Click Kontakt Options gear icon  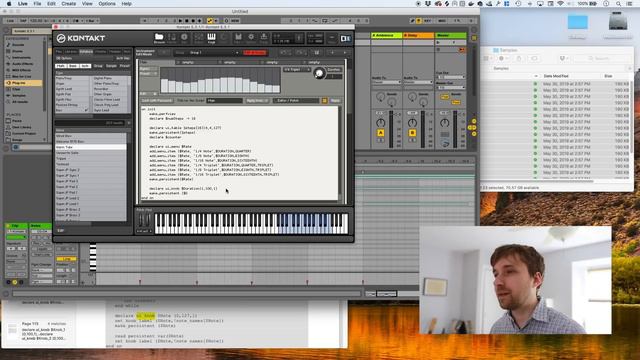[251, 38]
